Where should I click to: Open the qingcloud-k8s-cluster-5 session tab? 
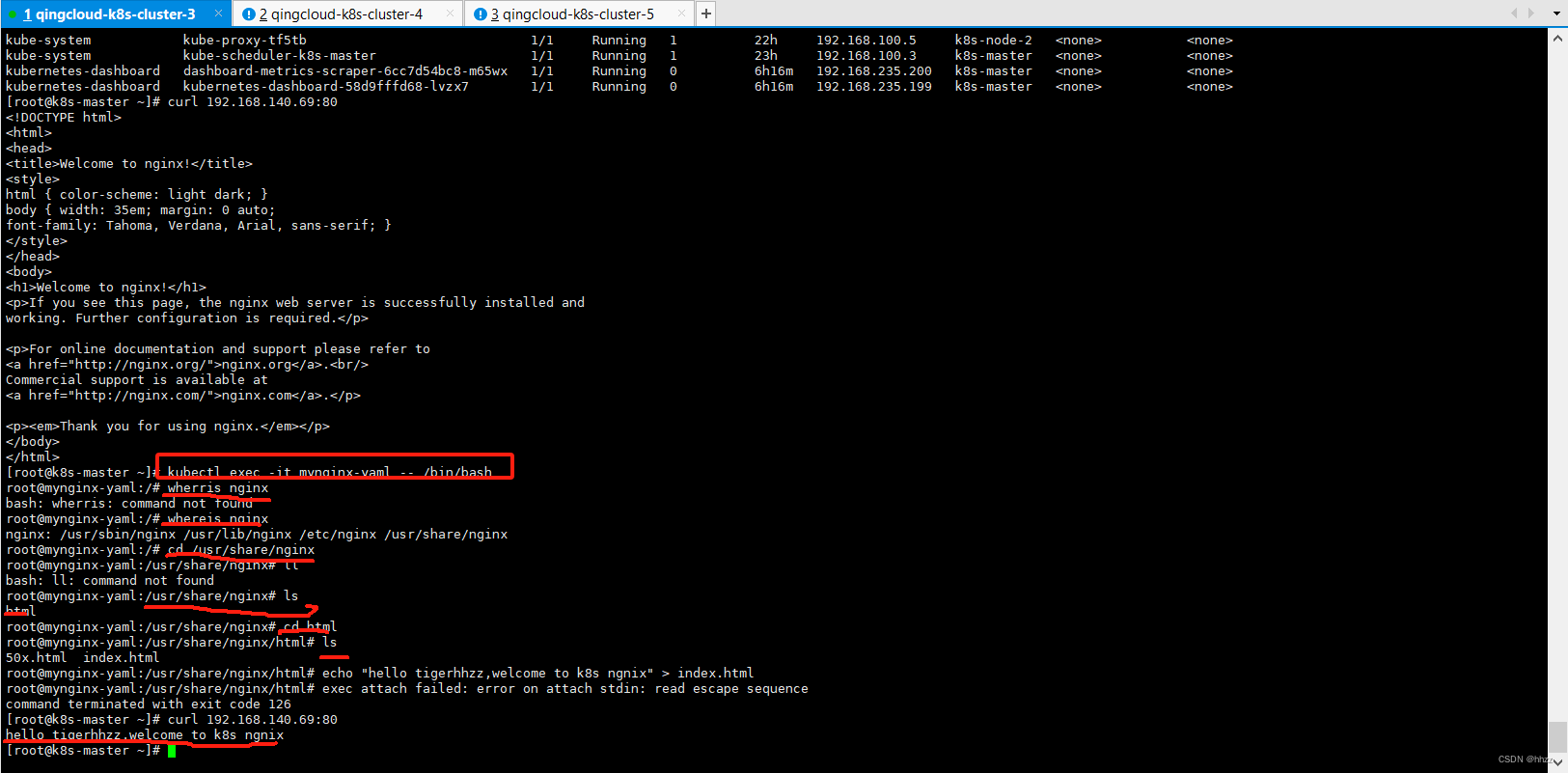coord(578,14)
